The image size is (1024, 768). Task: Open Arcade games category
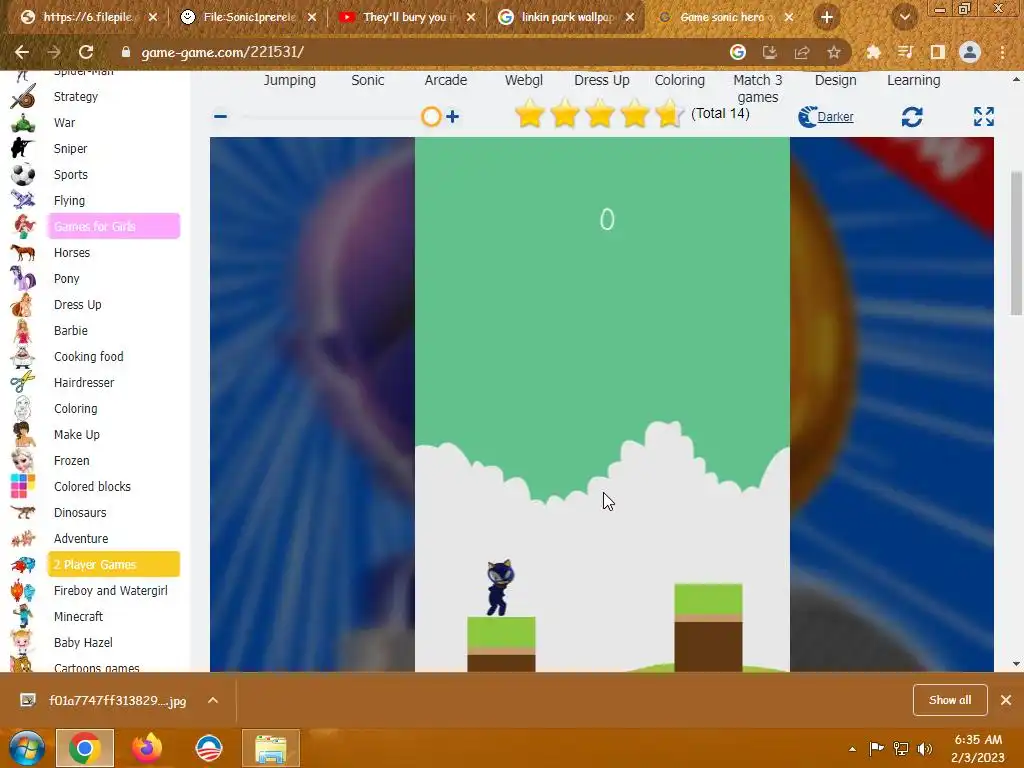(x=446, y=80)
